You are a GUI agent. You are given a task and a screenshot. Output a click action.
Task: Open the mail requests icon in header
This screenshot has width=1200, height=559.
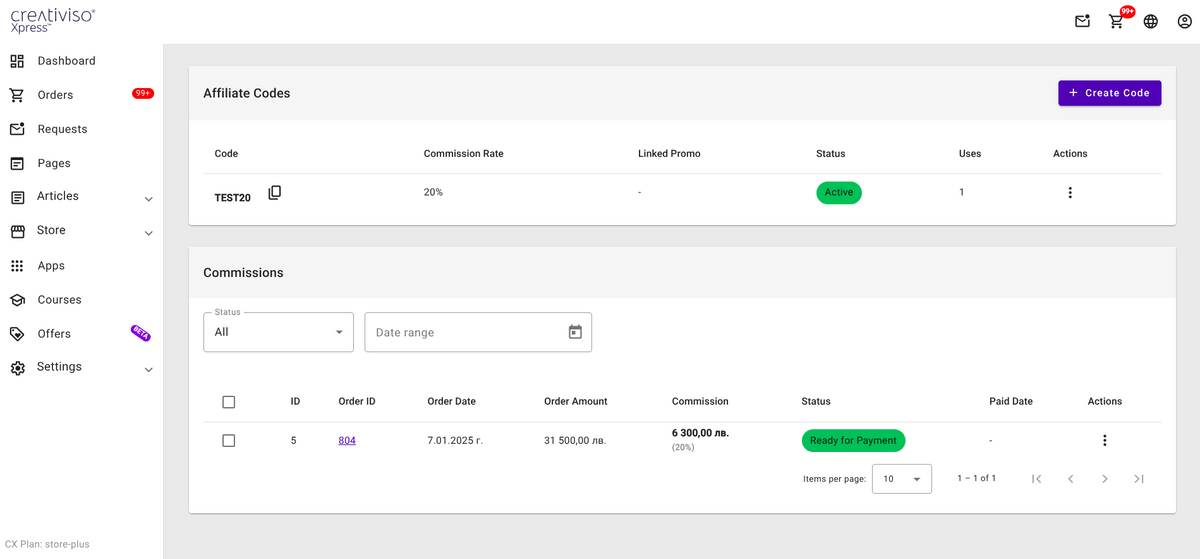pyautogui.click(x=1082, y=21)
